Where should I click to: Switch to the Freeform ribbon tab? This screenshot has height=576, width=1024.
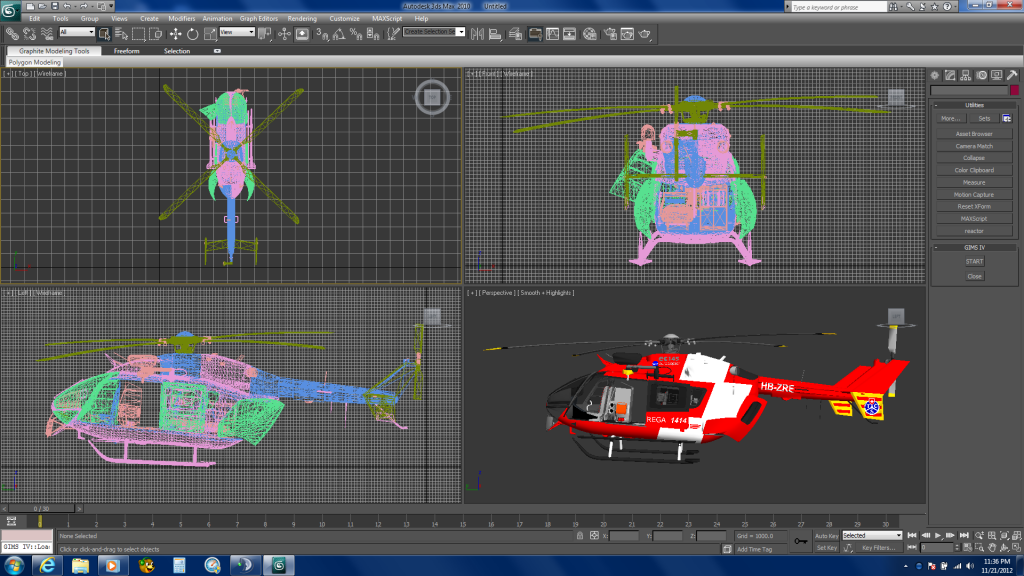(x=127, y=51)
